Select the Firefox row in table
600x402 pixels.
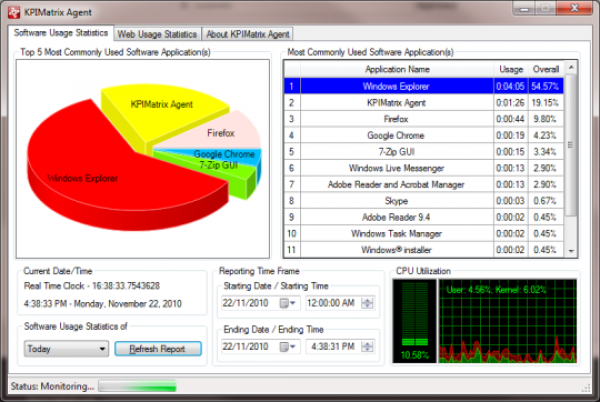pyautogui.click(x=424, y=119)
